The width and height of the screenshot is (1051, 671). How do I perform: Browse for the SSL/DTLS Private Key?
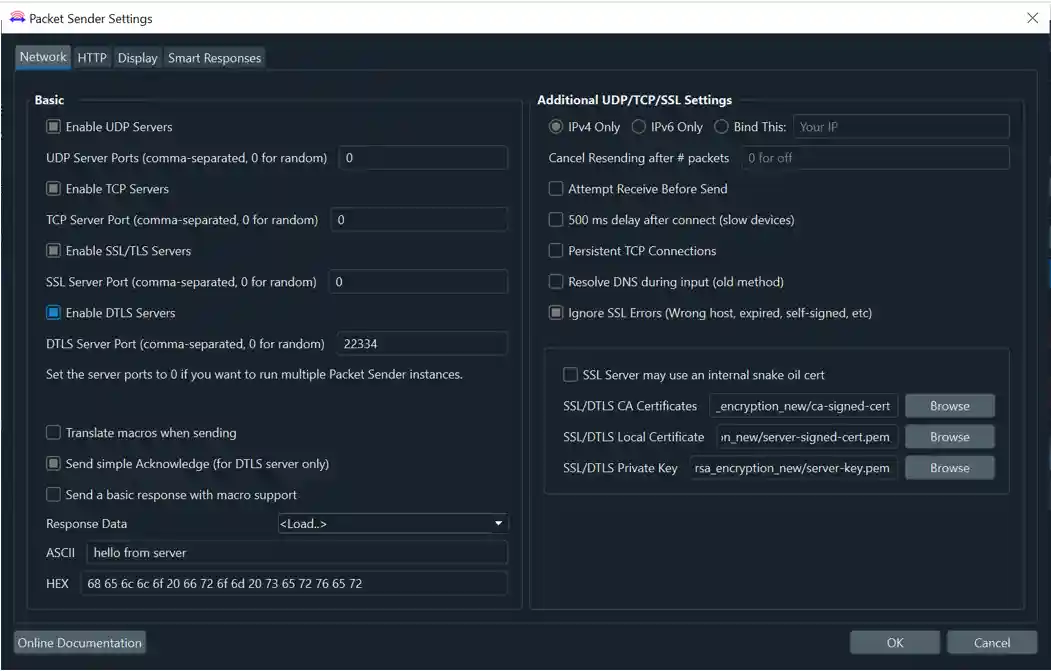[948, 467]
